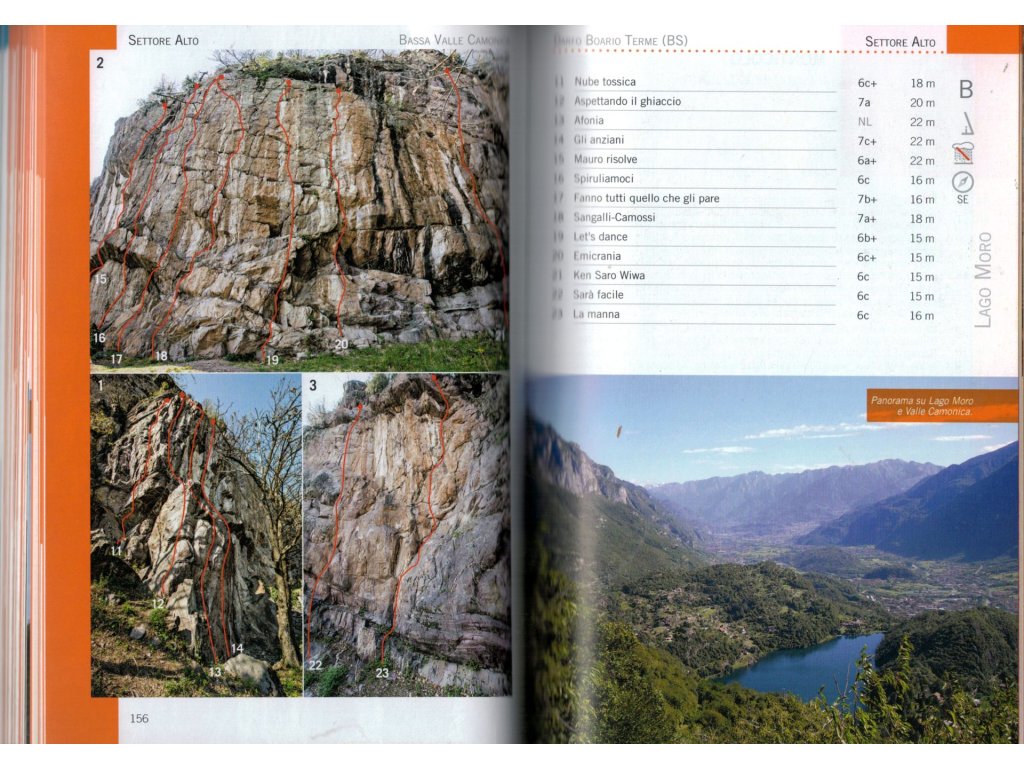This screenshot has width=1024, height=768.
Task: Click length 16 m of La manna
Action: [x=922, y=316]
